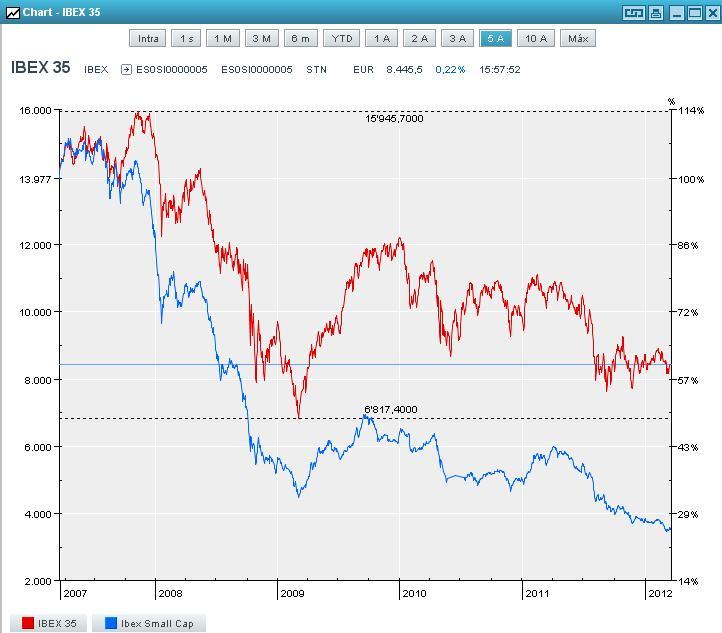Click the 14% right axis label
The width and height of the screenshot is (722, 633).
pos(688,581)
